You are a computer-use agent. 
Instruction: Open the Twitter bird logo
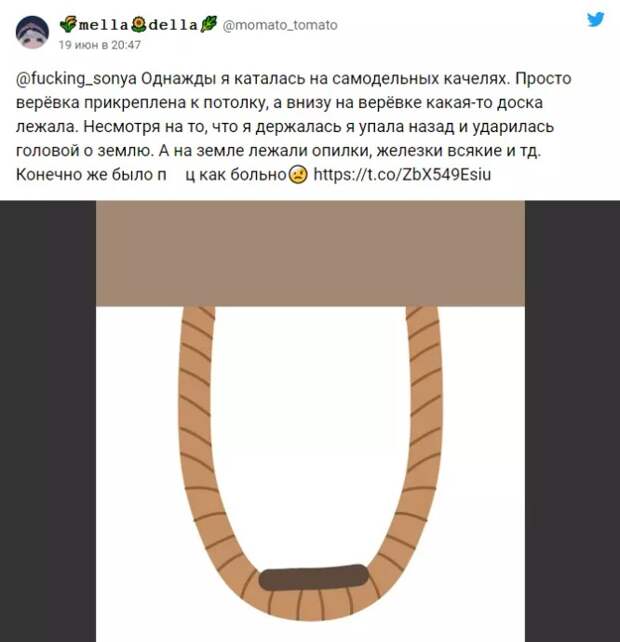tap(595, 19)
